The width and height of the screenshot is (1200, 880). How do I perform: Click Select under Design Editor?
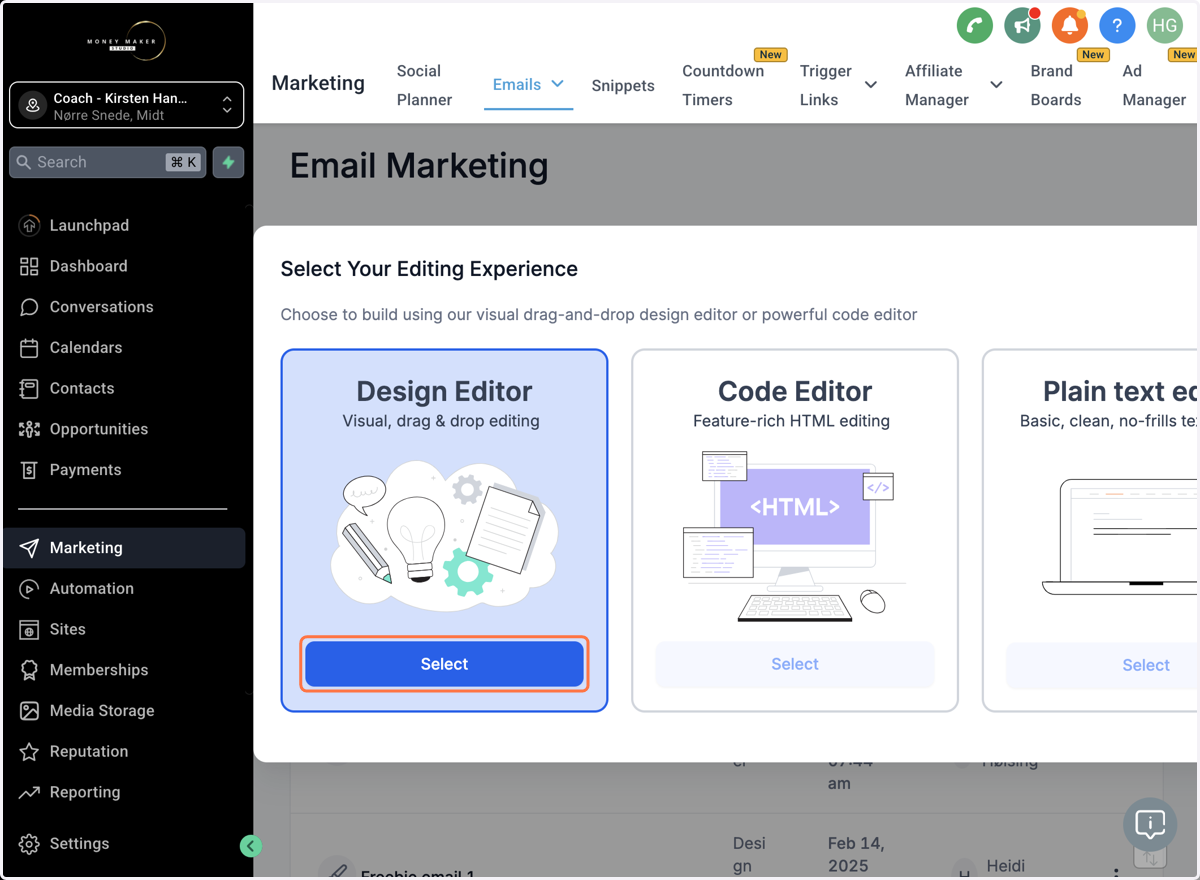click(x=444, y=664)
